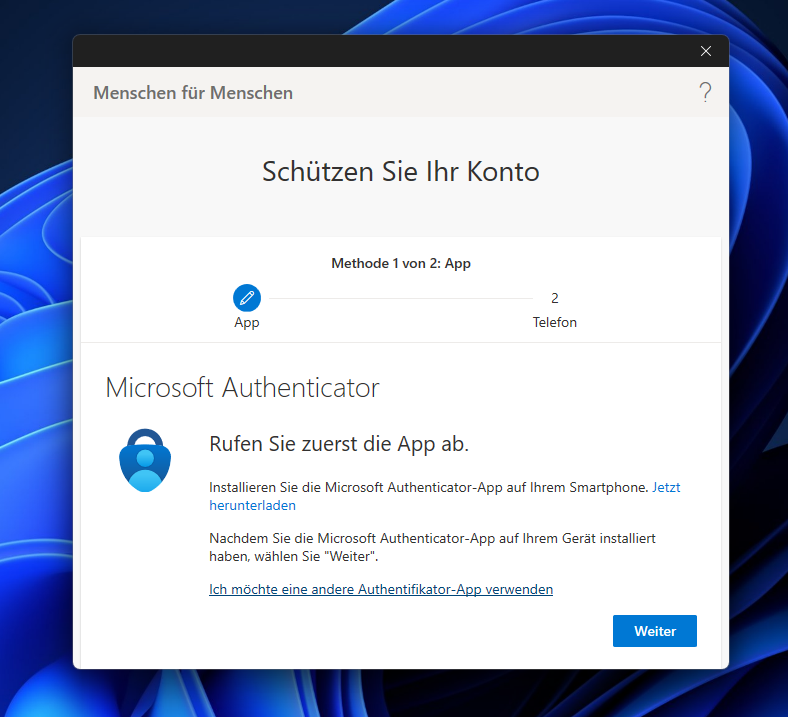Click the "Methode 1 von 2: App" text
The width and height of the screenshot is (788, 717).
400,264
